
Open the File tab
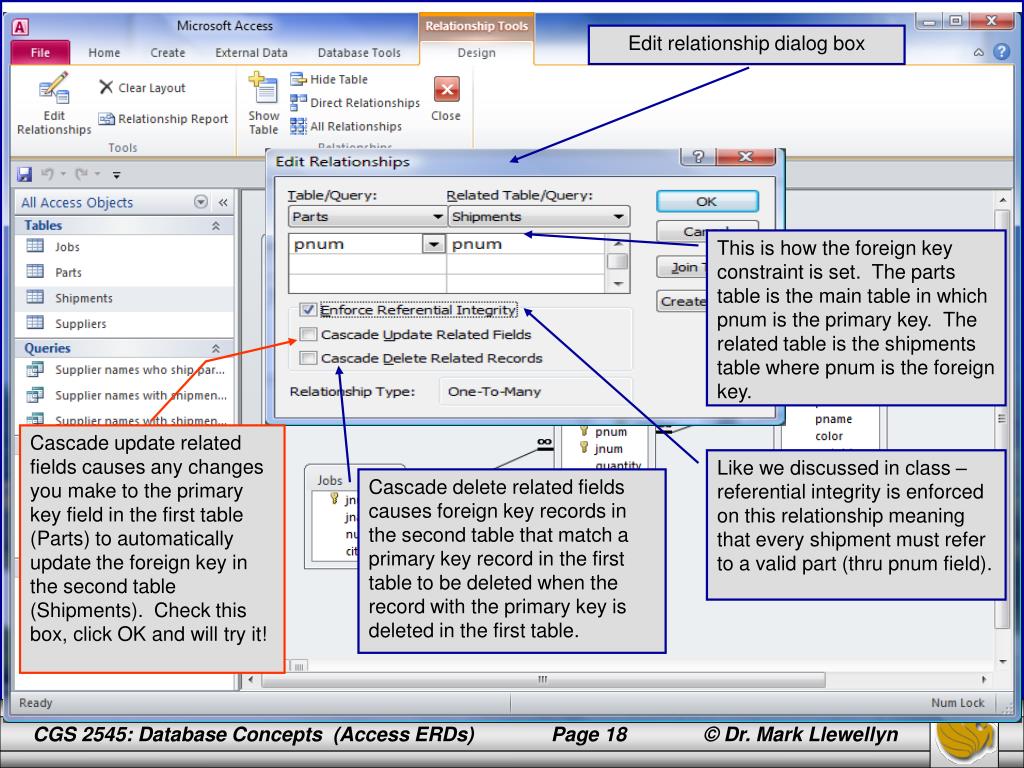tap(40, 53)
